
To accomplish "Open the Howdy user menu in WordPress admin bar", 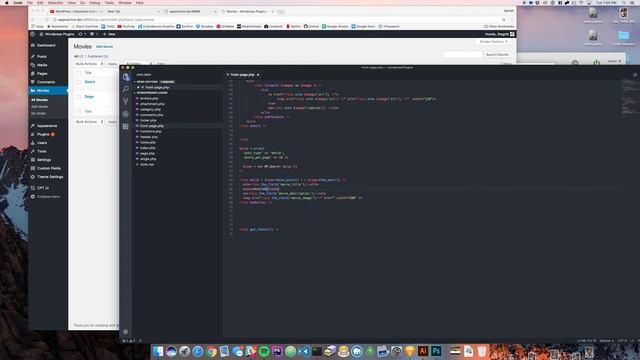I will click(x=499, y=34).
